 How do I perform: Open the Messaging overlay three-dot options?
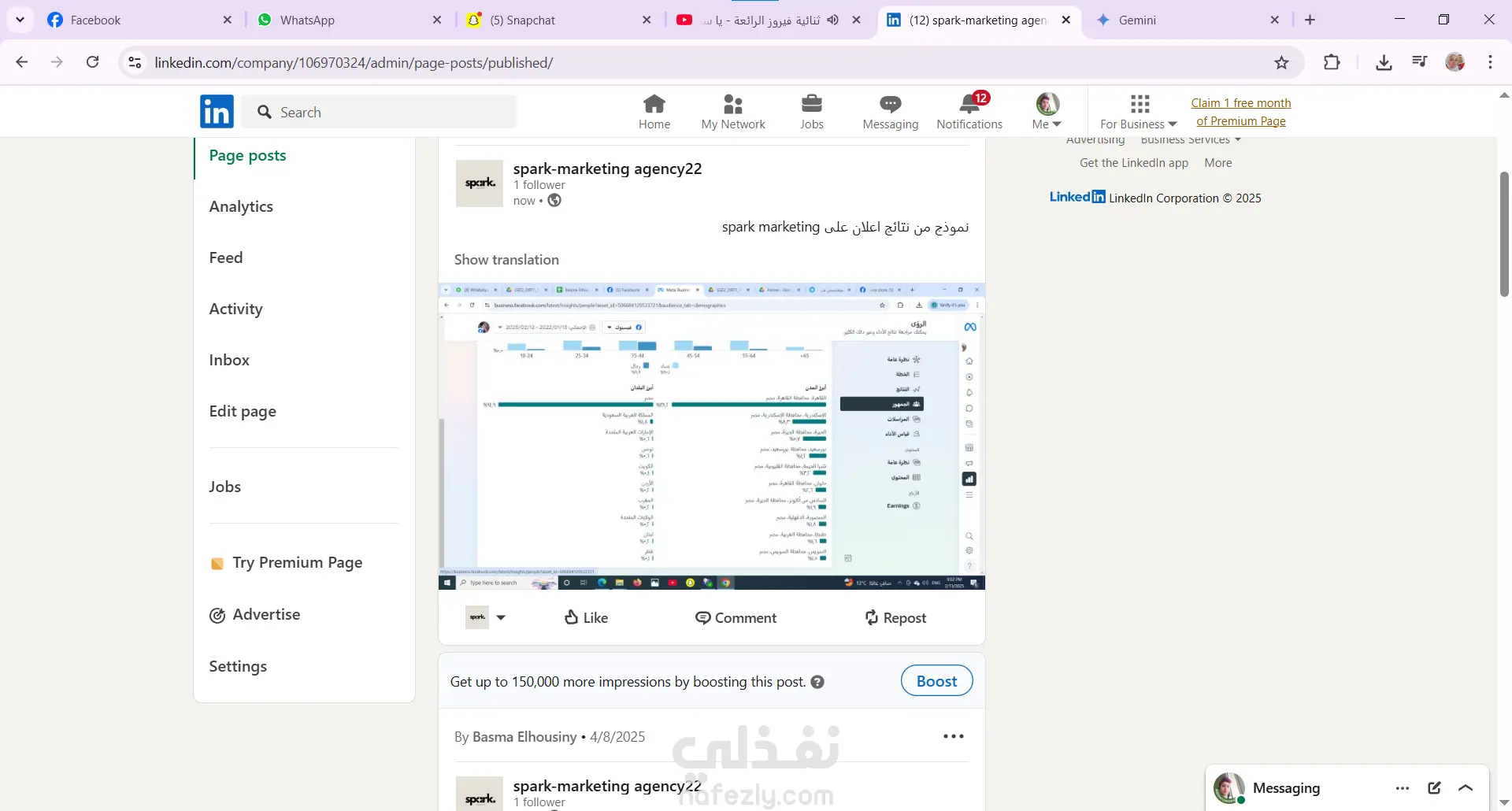point(1403,788)
